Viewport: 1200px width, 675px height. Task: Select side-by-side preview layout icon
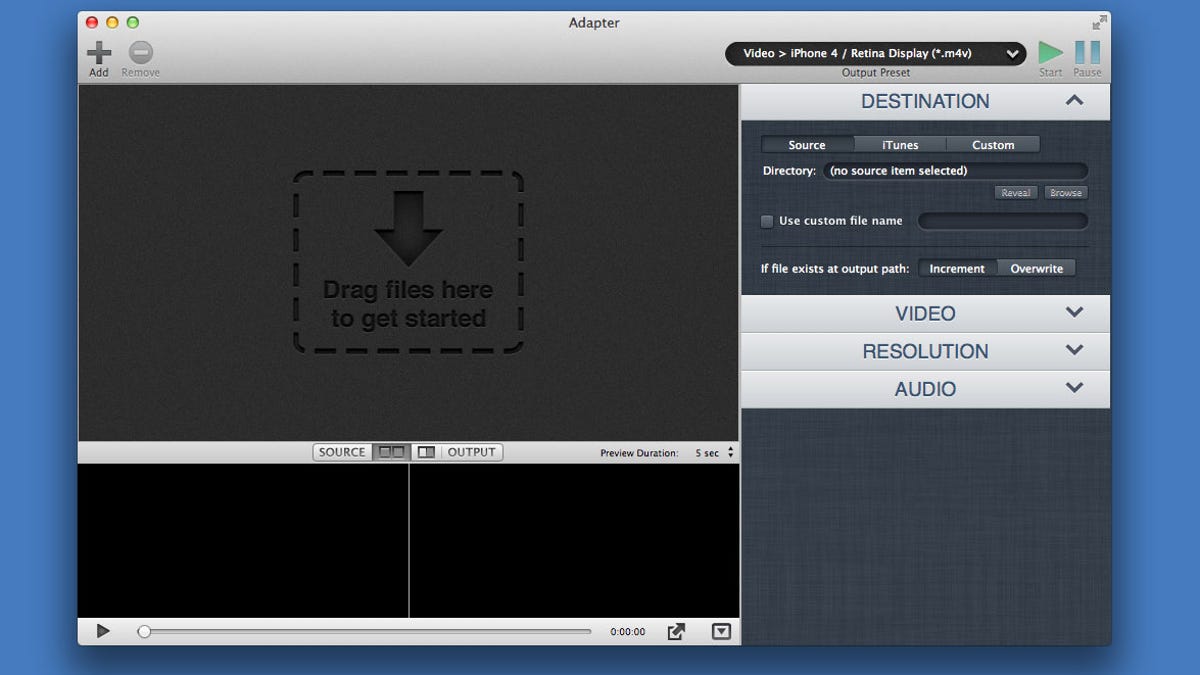click(x=392, y=452)
